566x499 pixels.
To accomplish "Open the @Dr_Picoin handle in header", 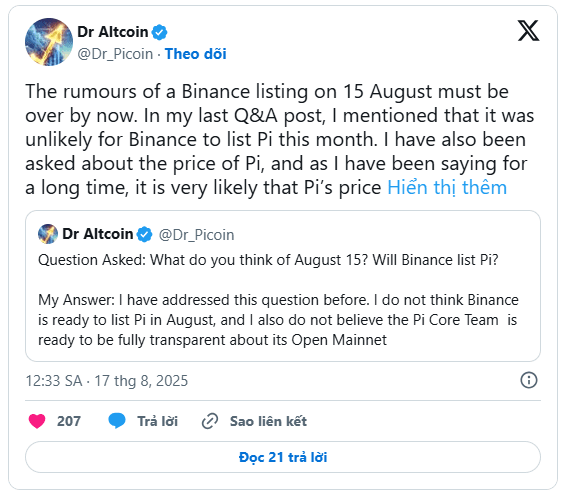I will click(x=115, y=54).
